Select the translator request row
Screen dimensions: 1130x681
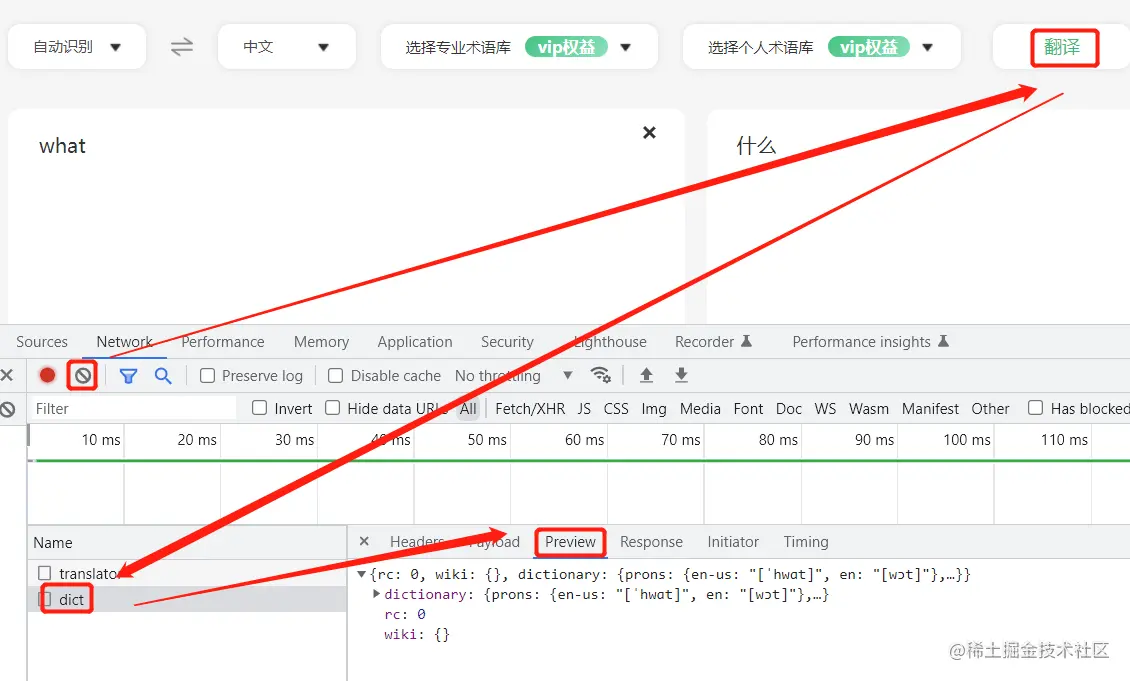(x=187, y=573)
